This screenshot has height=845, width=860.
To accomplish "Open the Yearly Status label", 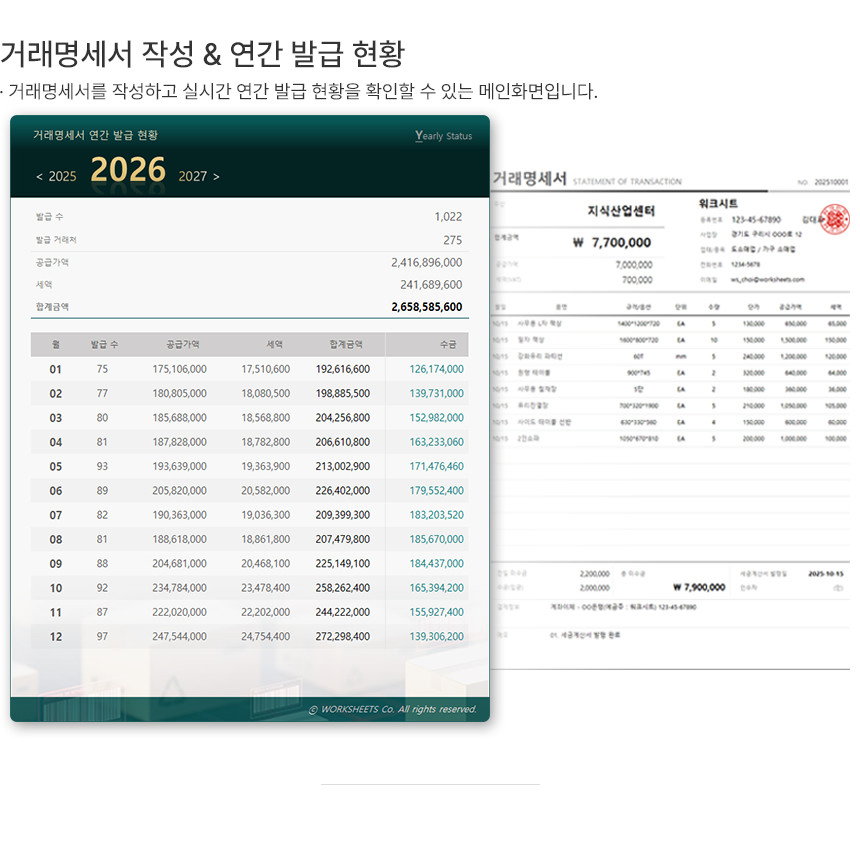I will [x=443, y=136].
